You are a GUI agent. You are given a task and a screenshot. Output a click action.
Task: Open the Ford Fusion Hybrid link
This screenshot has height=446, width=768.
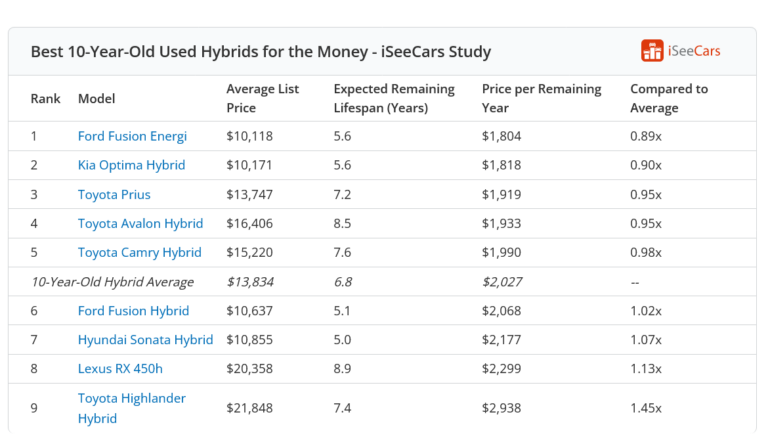pos(133,311)
